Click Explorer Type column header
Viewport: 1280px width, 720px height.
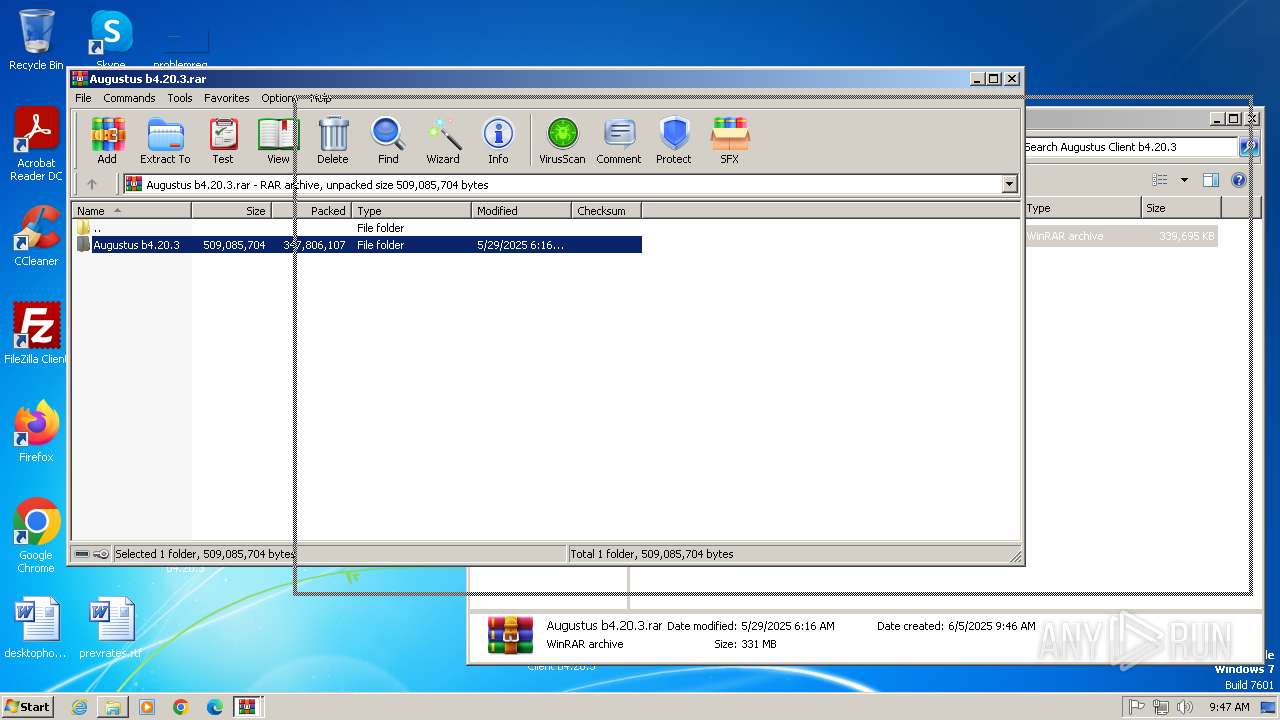(x=1082, y=208)
